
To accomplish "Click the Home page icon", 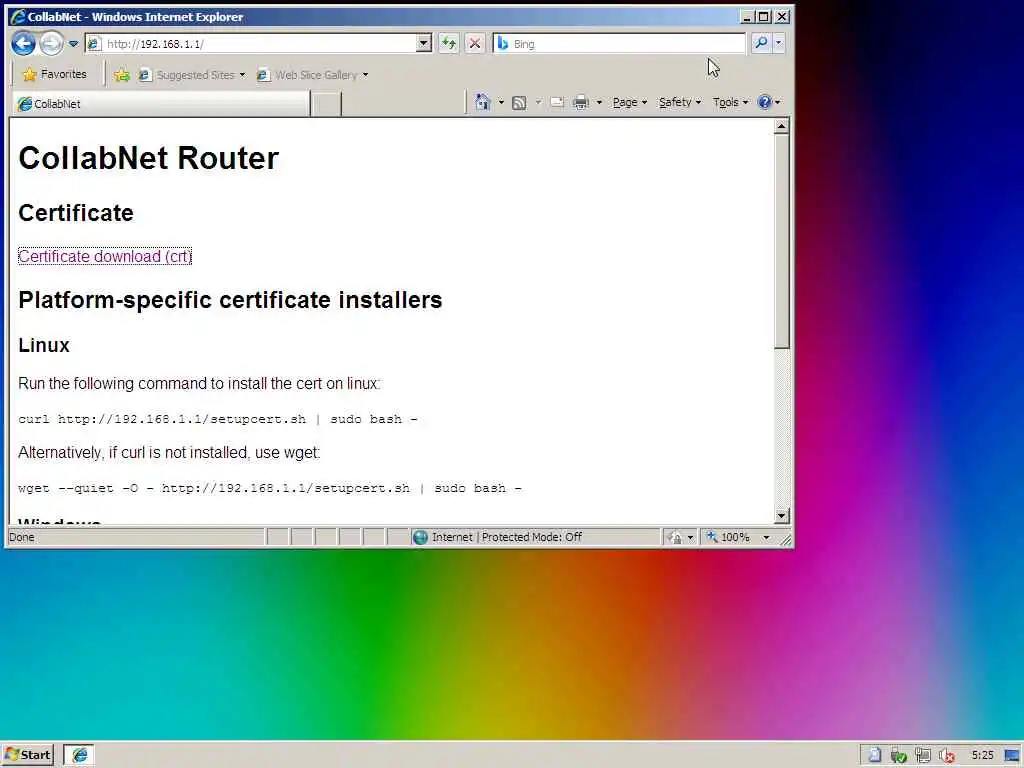I will point(483,103).
